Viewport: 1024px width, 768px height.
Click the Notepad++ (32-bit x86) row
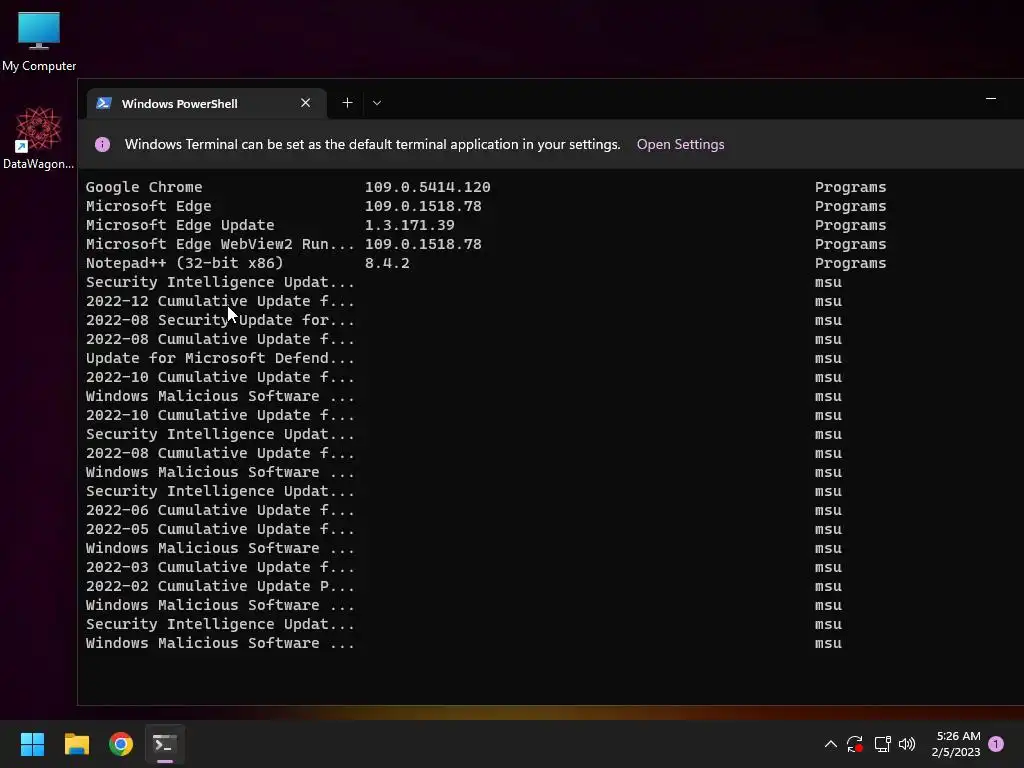[185, 263]
